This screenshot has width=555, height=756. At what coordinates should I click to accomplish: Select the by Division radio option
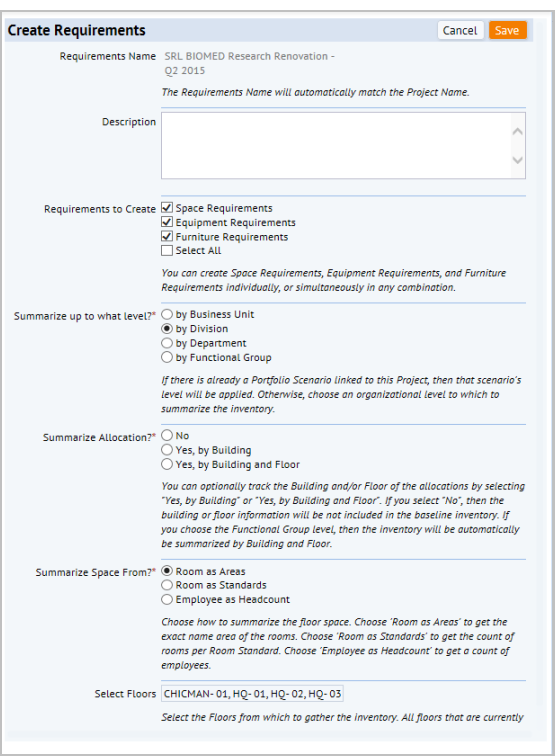point(167,329)
